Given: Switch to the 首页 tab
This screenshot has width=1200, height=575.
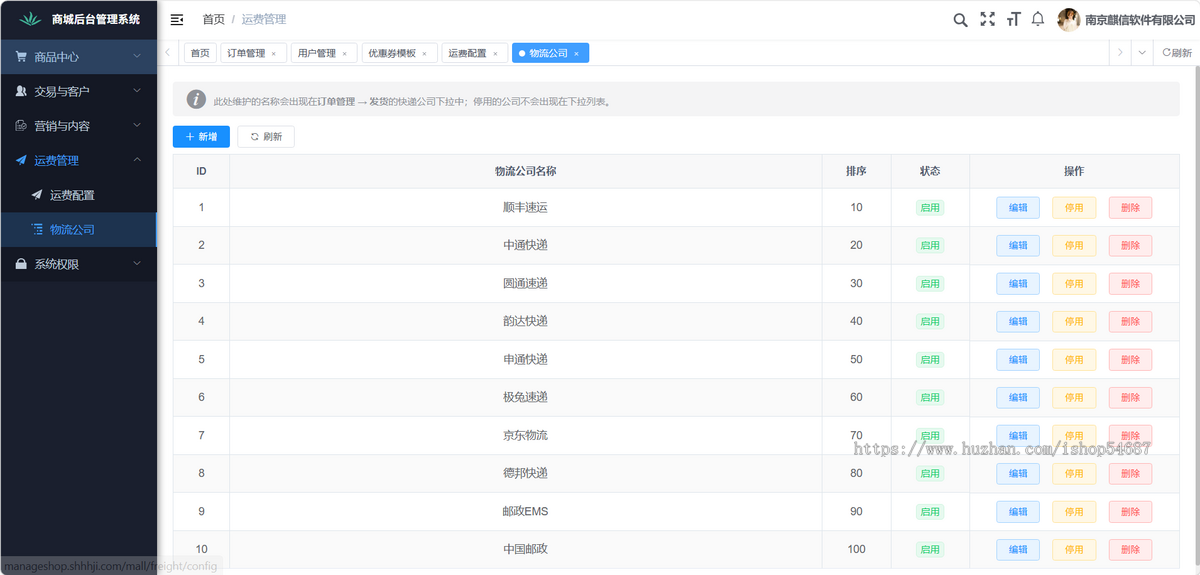Looking at the screenshot, I should [x=200, y=53].
